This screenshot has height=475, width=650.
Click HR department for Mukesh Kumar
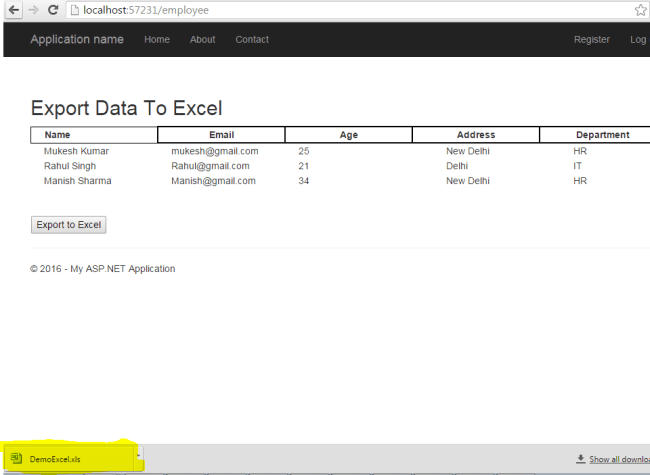click(x=580, y=151)
